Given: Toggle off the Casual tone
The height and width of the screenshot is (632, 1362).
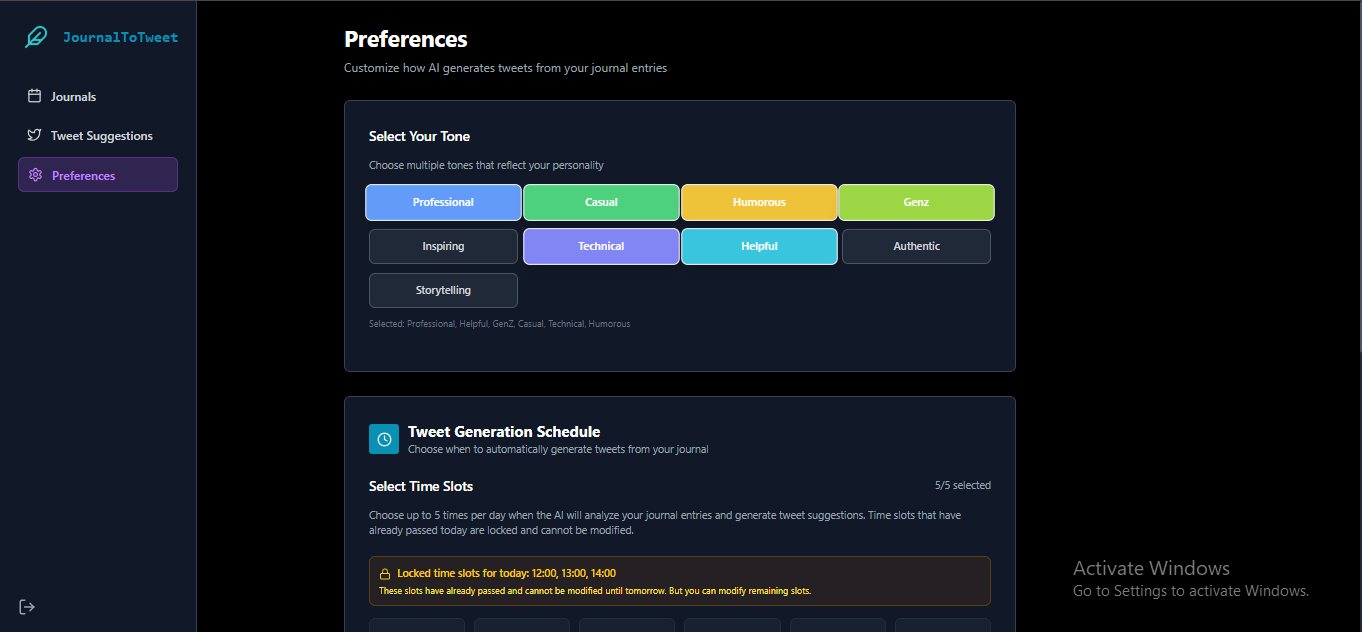Looking at the screenshot, I should click(601, 202).
